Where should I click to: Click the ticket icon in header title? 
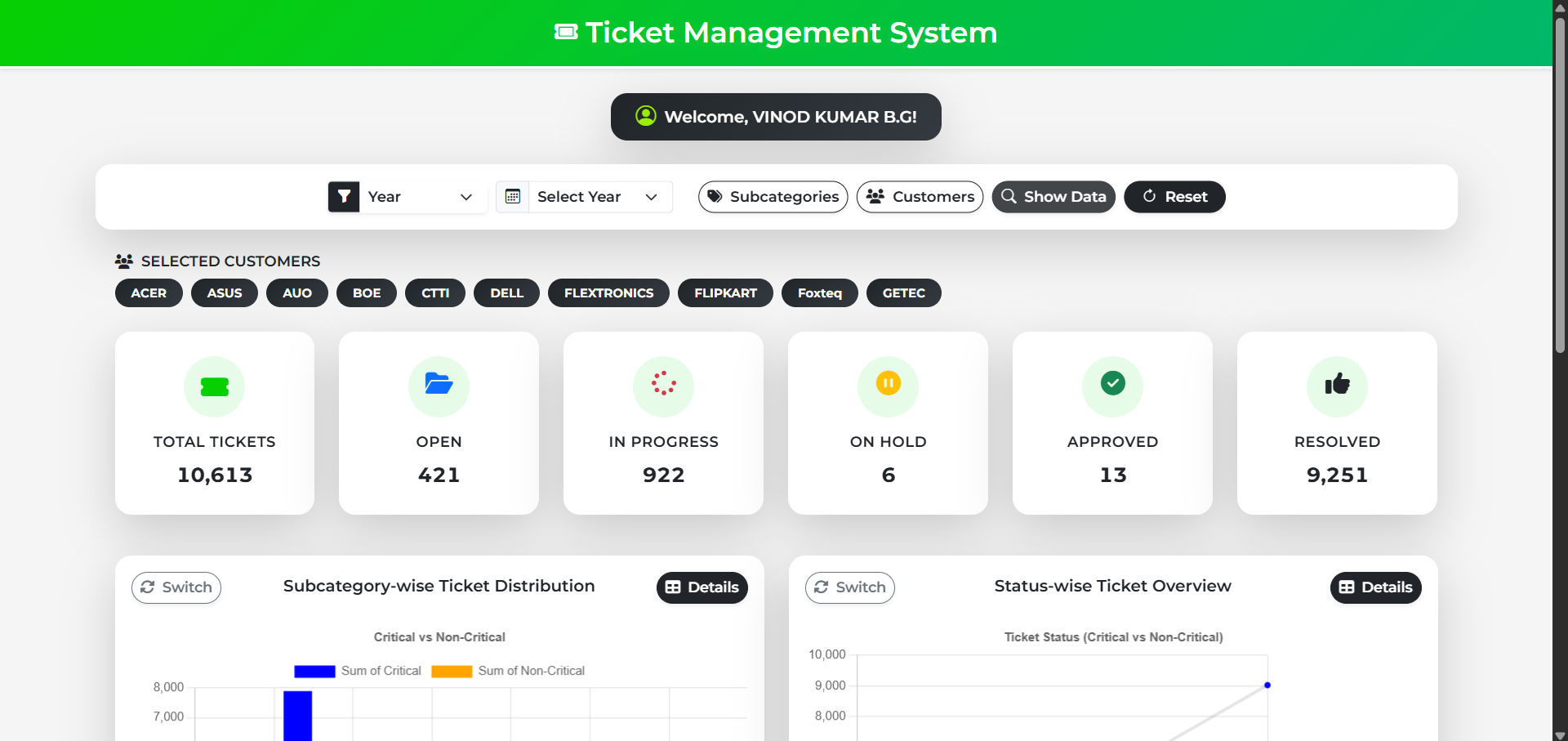[565, 33]
